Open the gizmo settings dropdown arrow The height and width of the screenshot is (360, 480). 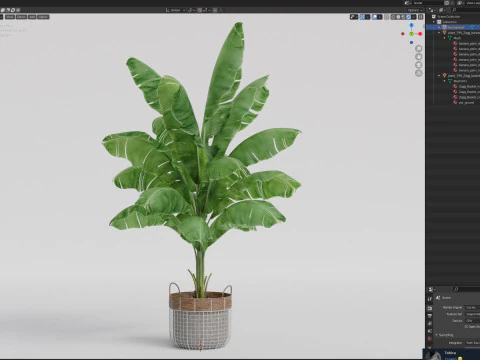[x=367, y=17]
